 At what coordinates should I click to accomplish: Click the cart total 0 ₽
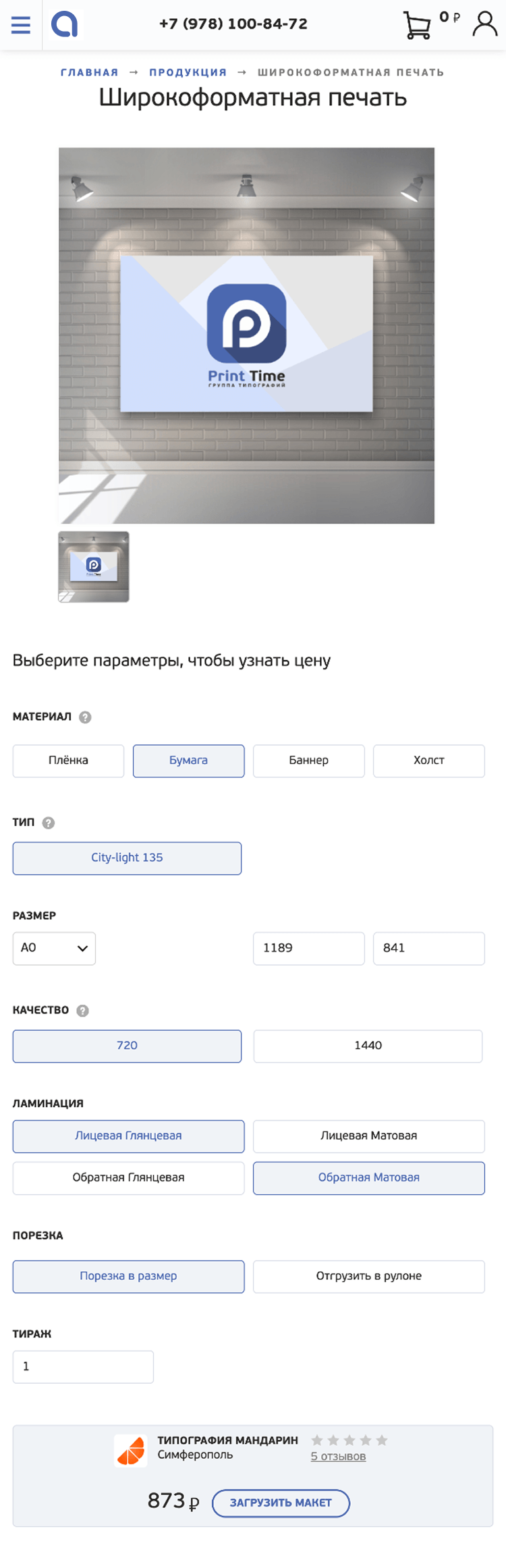click(449, 18)
